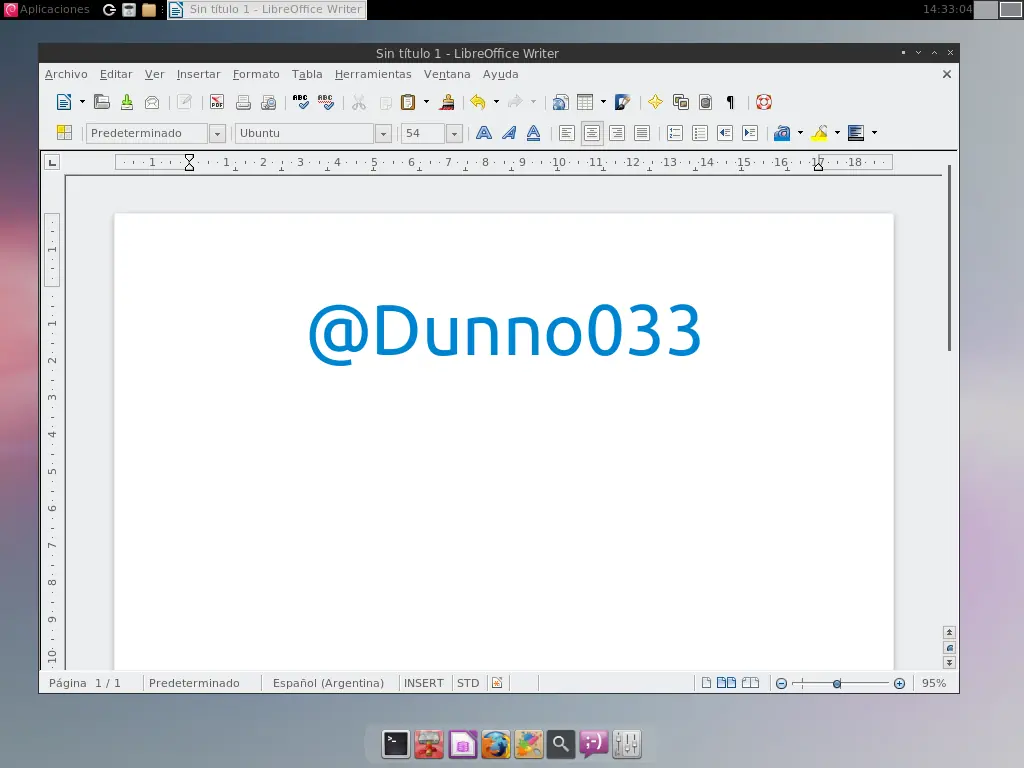The image size is (1024, 768).
Task: Open LibreOffice Help lifebuoy icon
Action: coord(763,102)
